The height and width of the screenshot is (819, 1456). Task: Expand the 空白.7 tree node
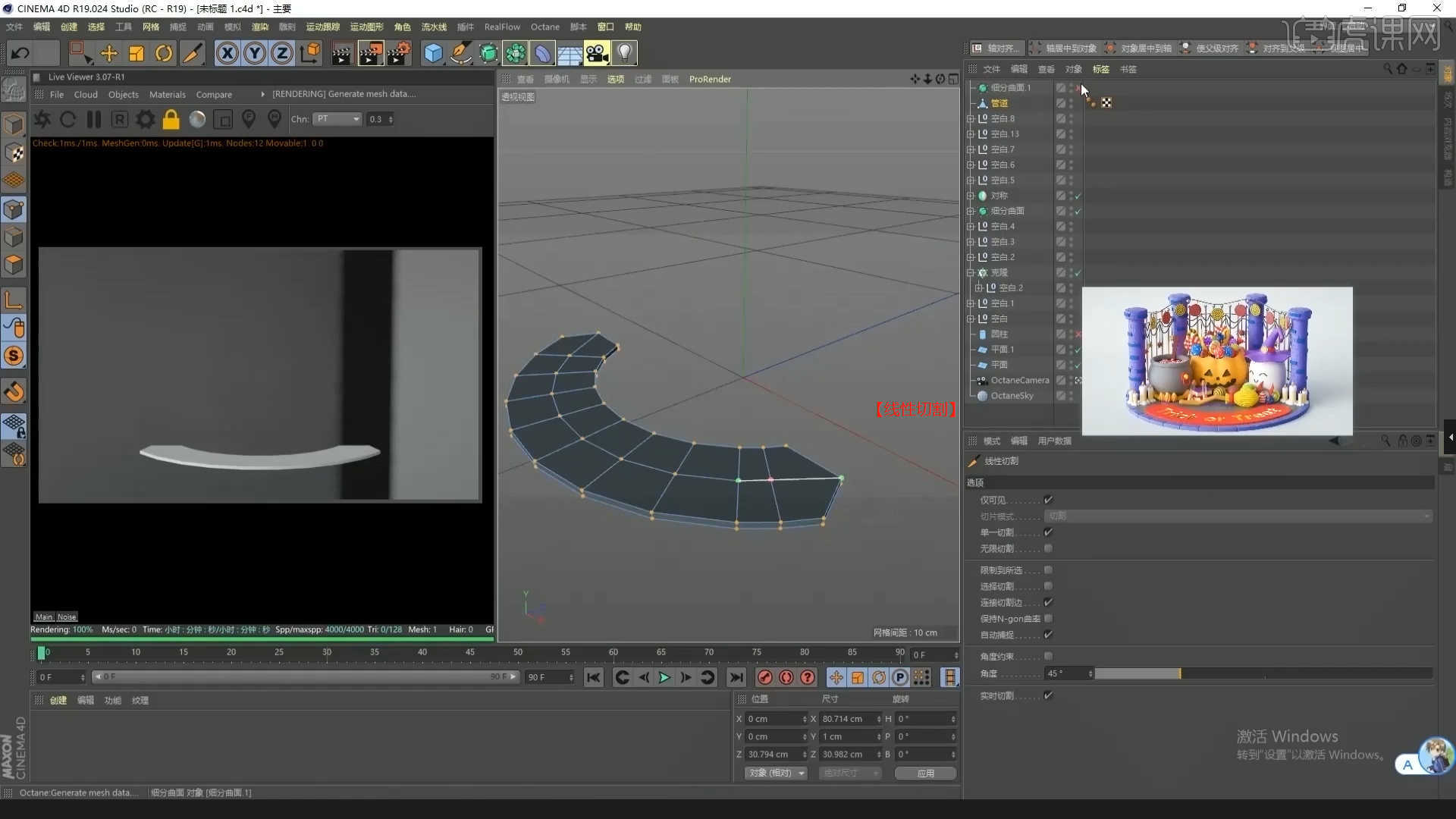970,149
